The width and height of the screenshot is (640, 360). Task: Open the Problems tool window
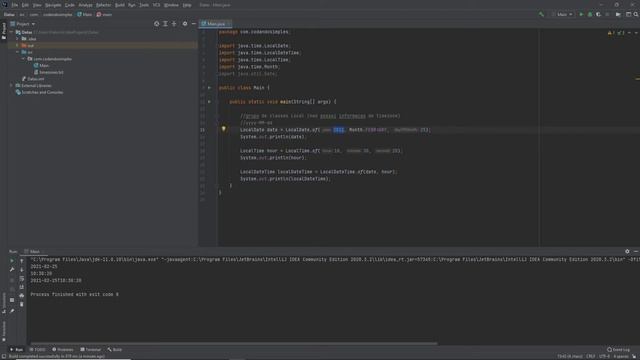point(63,349)
